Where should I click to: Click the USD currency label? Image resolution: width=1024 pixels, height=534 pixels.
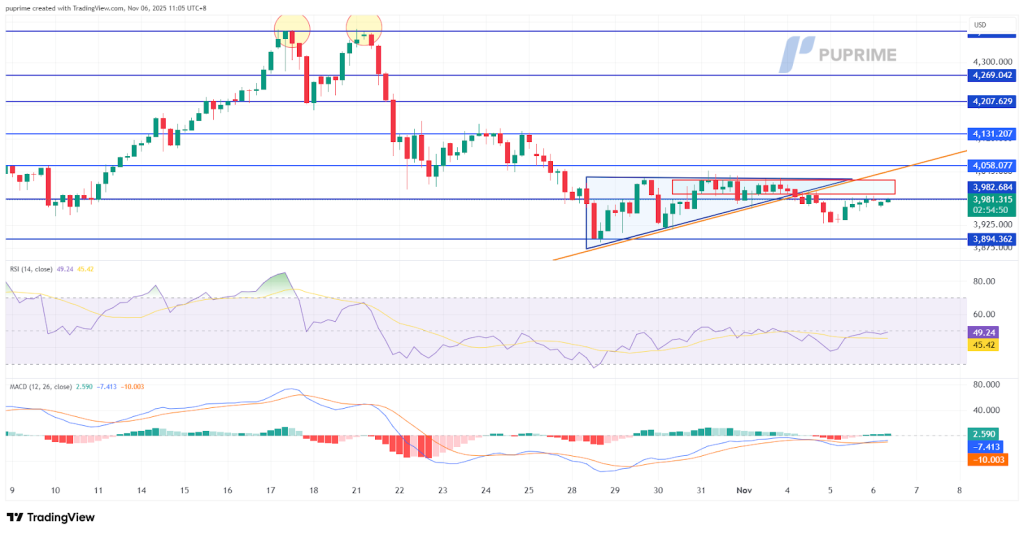click(x=980, y=25)
